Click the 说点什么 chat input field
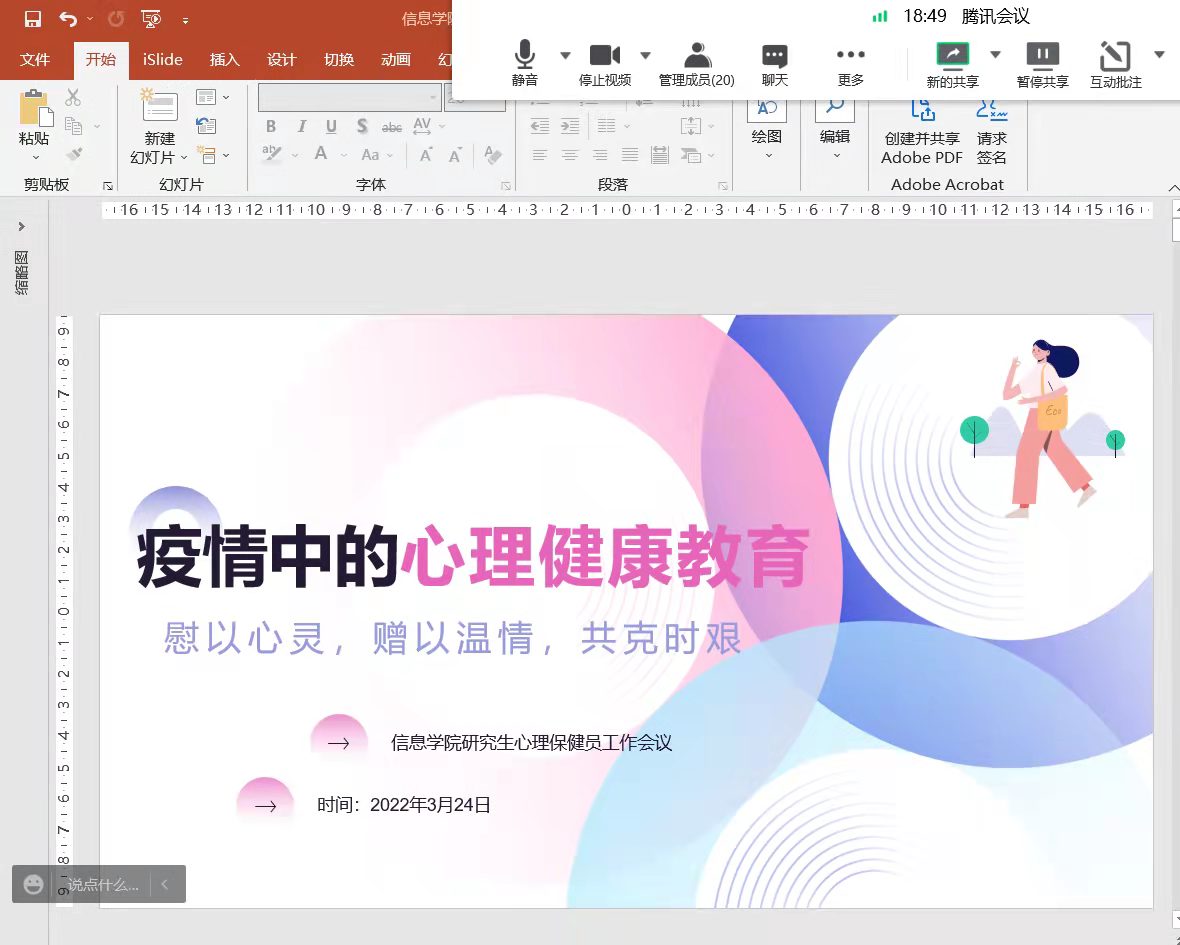The width and height of the screenshot is (1180, 945). tap(103, 884)
